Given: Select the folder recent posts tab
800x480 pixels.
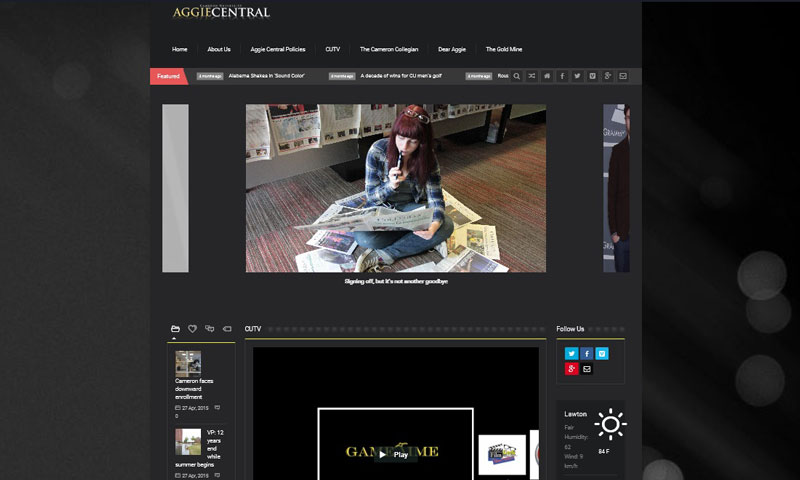Looking at the screenshot, I should pyautogui.click(x=175, y=329).
